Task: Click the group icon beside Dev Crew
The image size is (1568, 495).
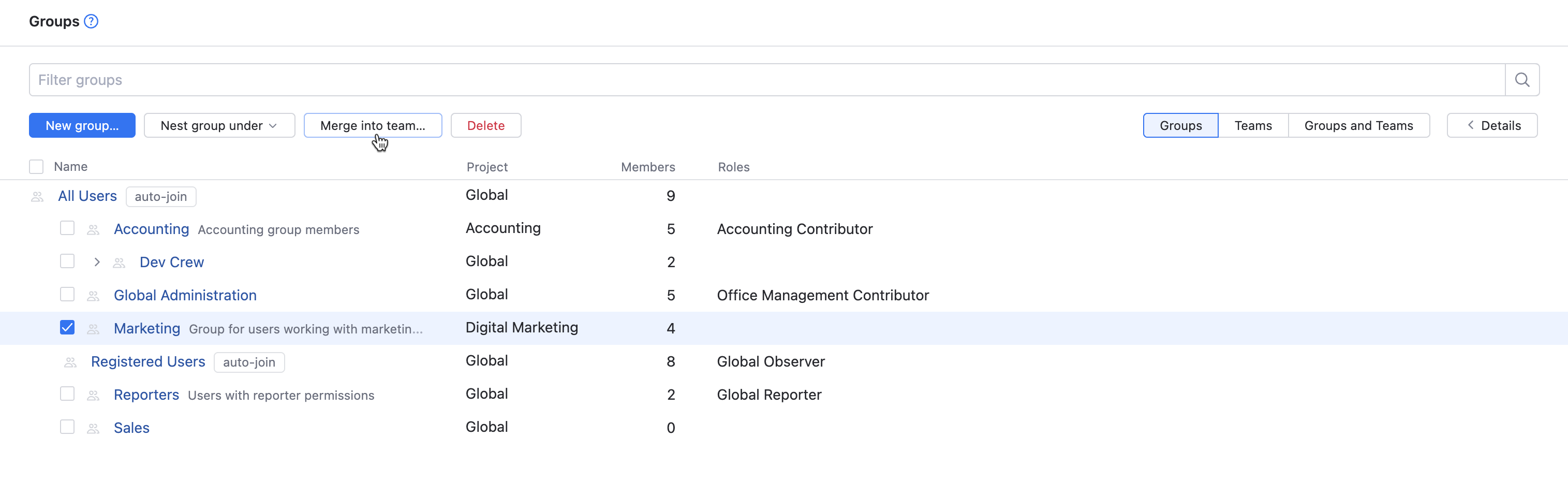Action: coord(120,263)
